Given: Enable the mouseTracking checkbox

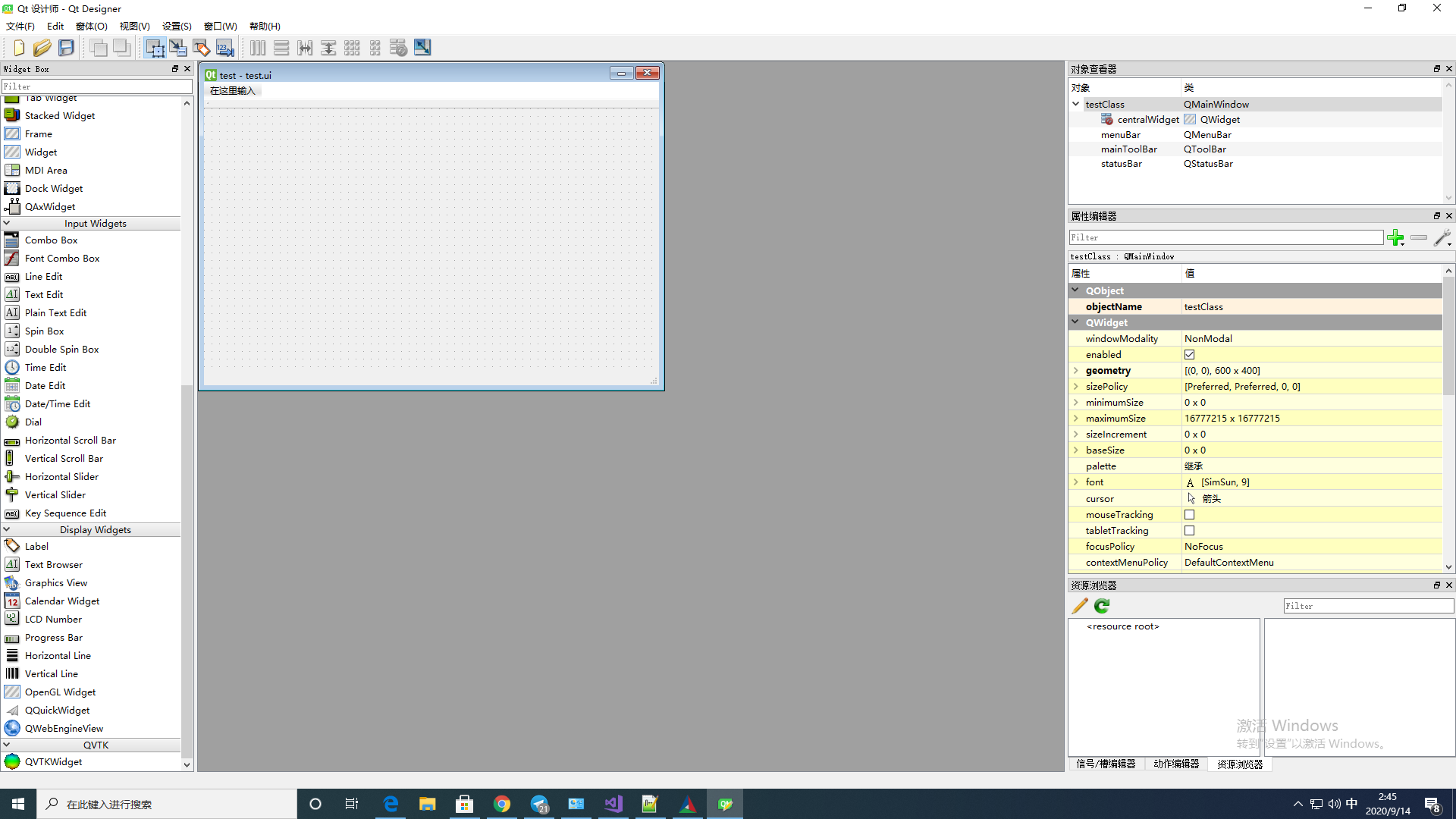Looking at the screenshot, I should coord(1189,514).
